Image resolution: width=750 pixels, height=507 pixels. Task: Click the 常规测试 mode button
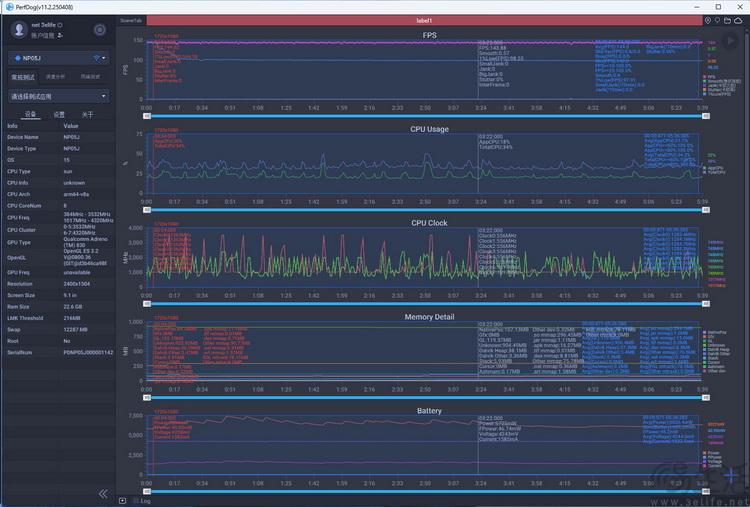[x=23, y=77]
